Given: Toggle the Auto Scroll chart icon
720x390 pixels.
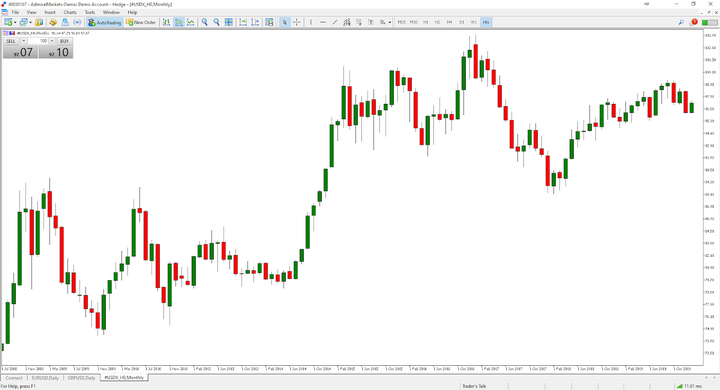Looking at the screenshot, I should (x=243, y=22).
